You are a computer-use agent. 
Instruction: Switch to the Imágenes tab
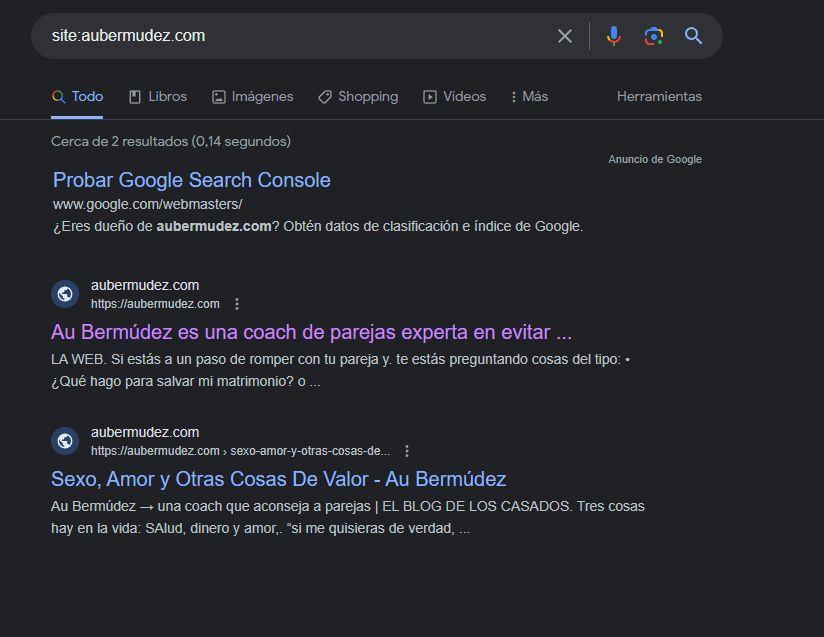pyautogui.click(x=253, y=97)
